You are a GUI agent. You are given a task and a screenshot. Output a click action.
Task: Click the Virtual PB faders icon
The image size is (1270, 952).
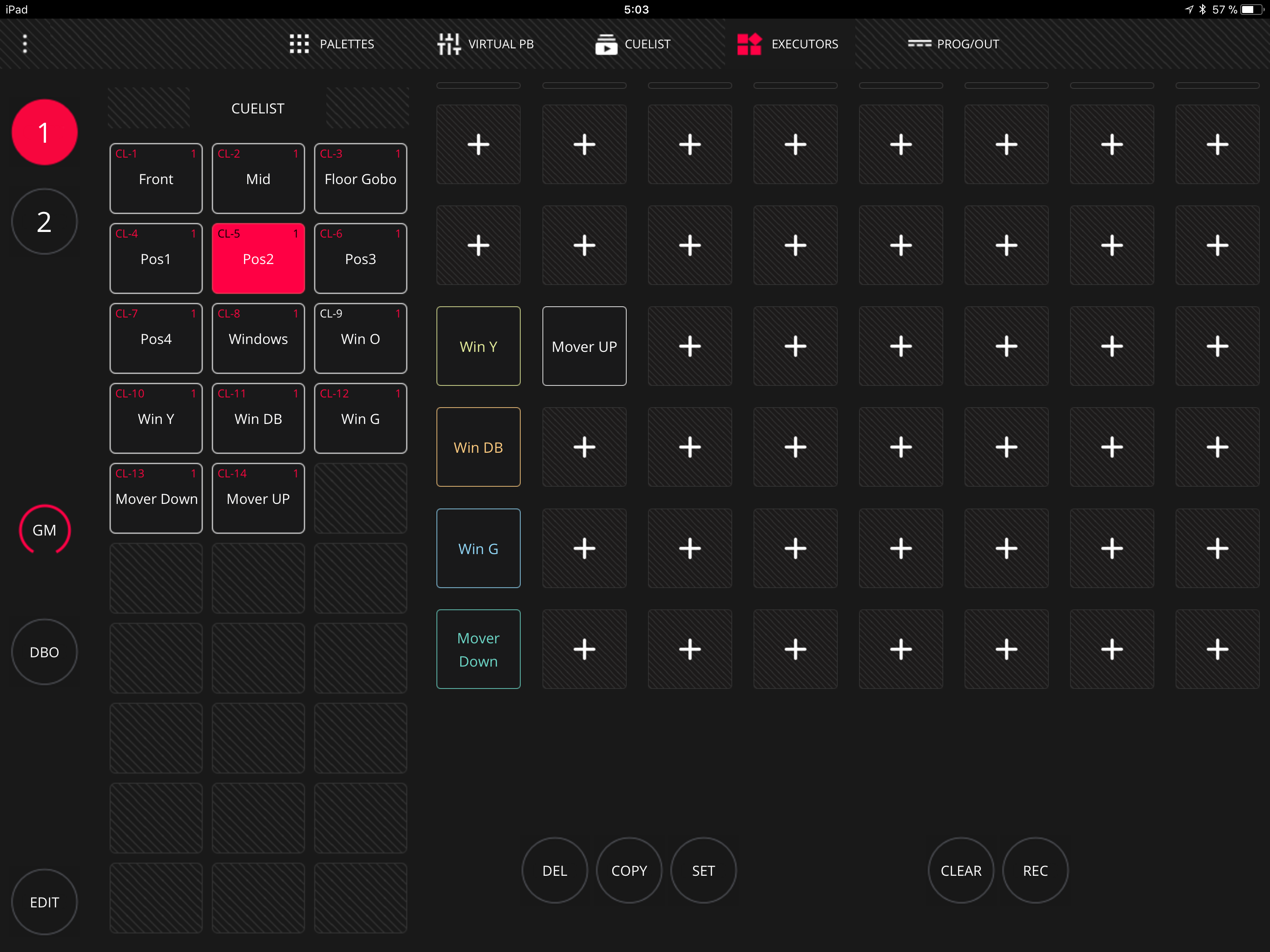(449, 44)
